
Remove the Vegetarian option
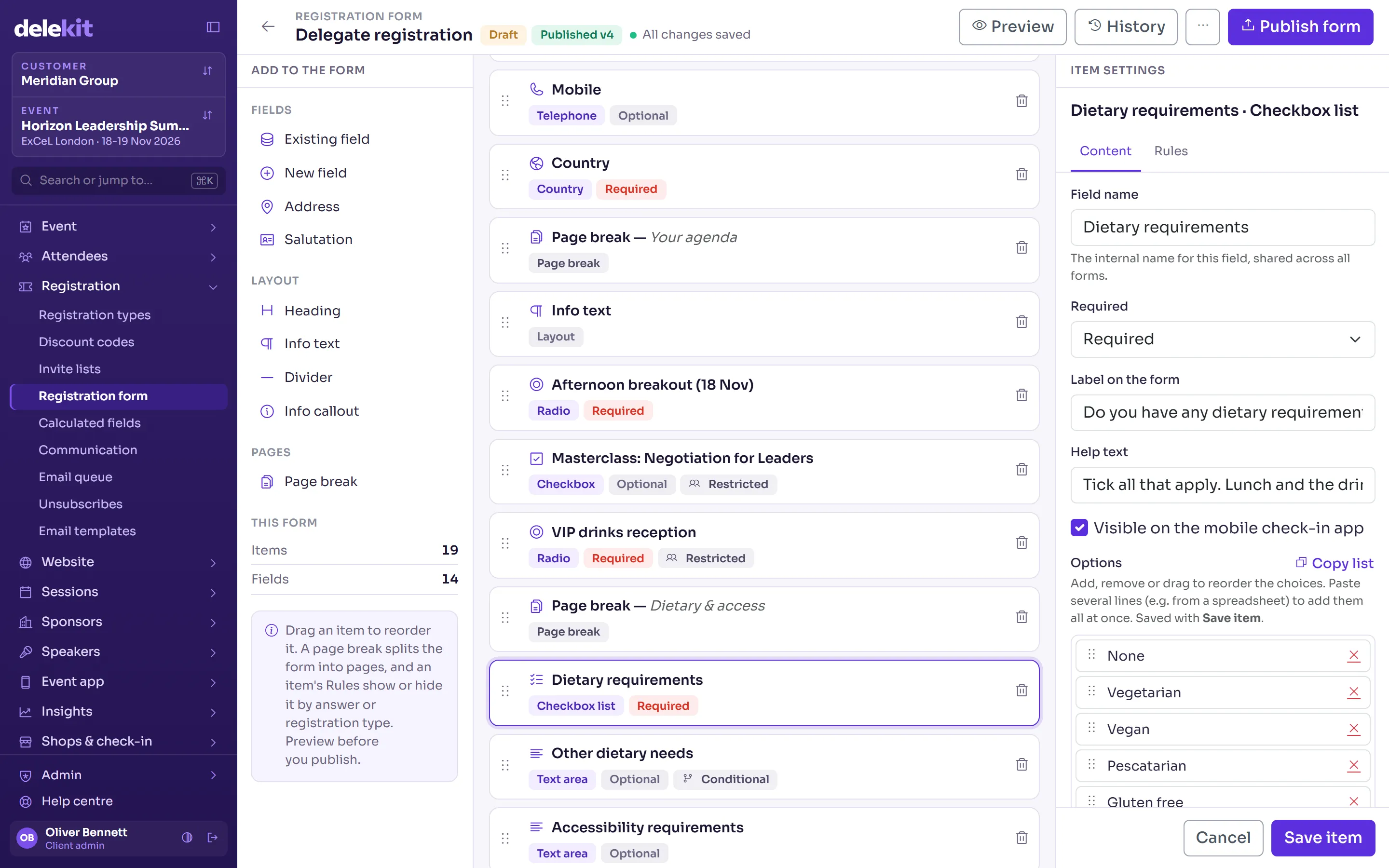pos(1353,692)
